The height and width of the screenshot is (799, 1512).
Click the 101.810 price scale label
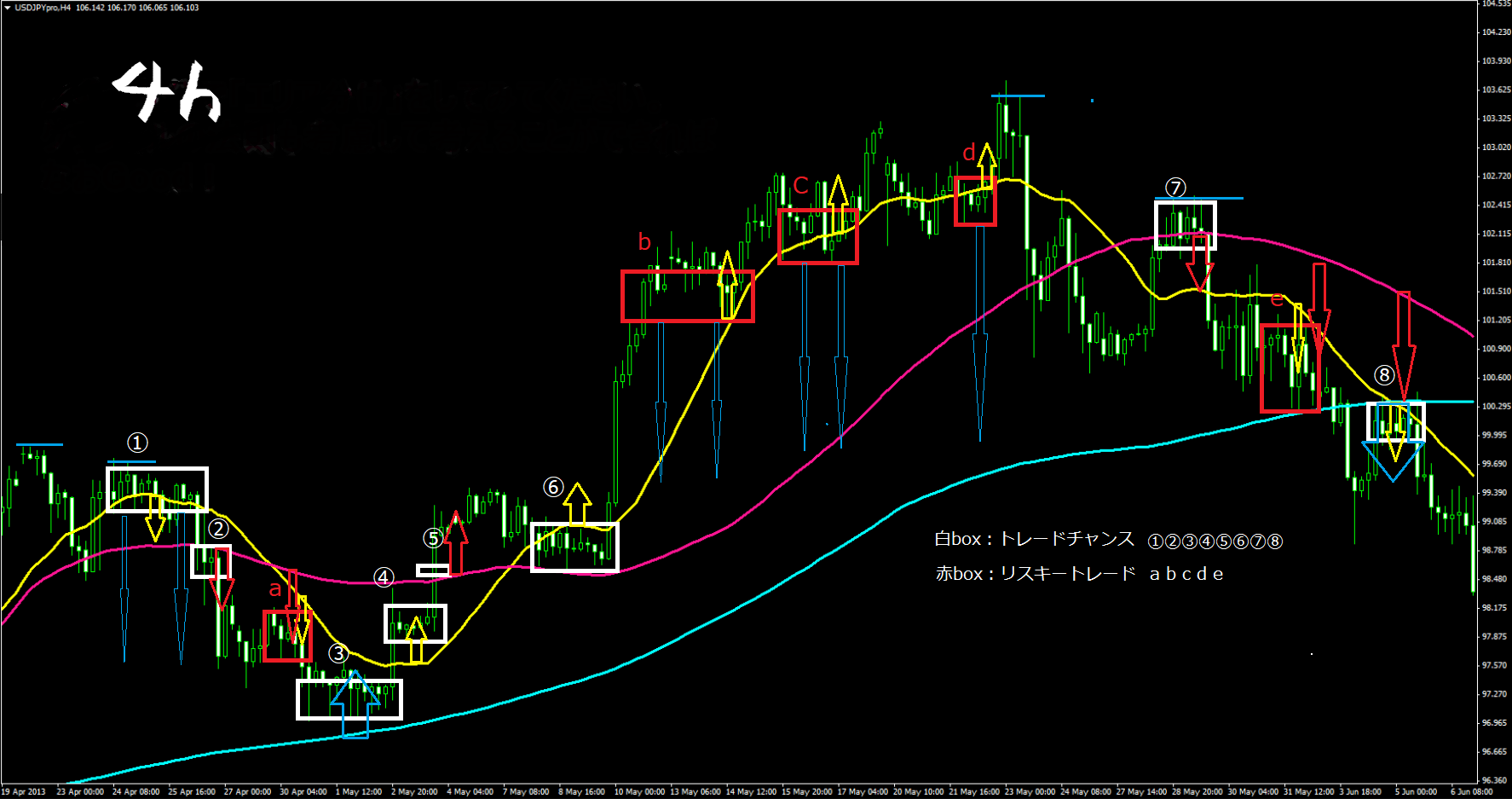(x=1496, y=263)
